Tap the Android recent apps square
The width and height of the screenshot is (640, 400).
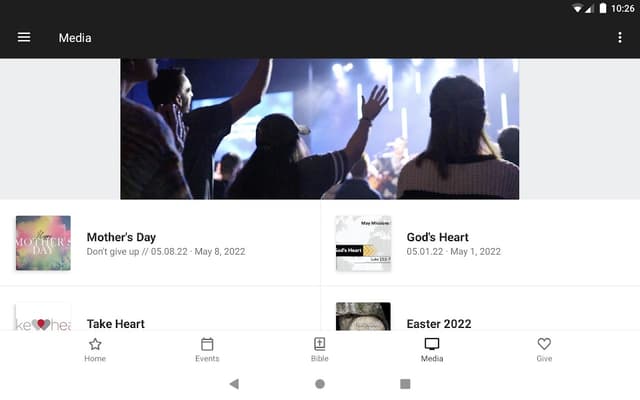405,384
